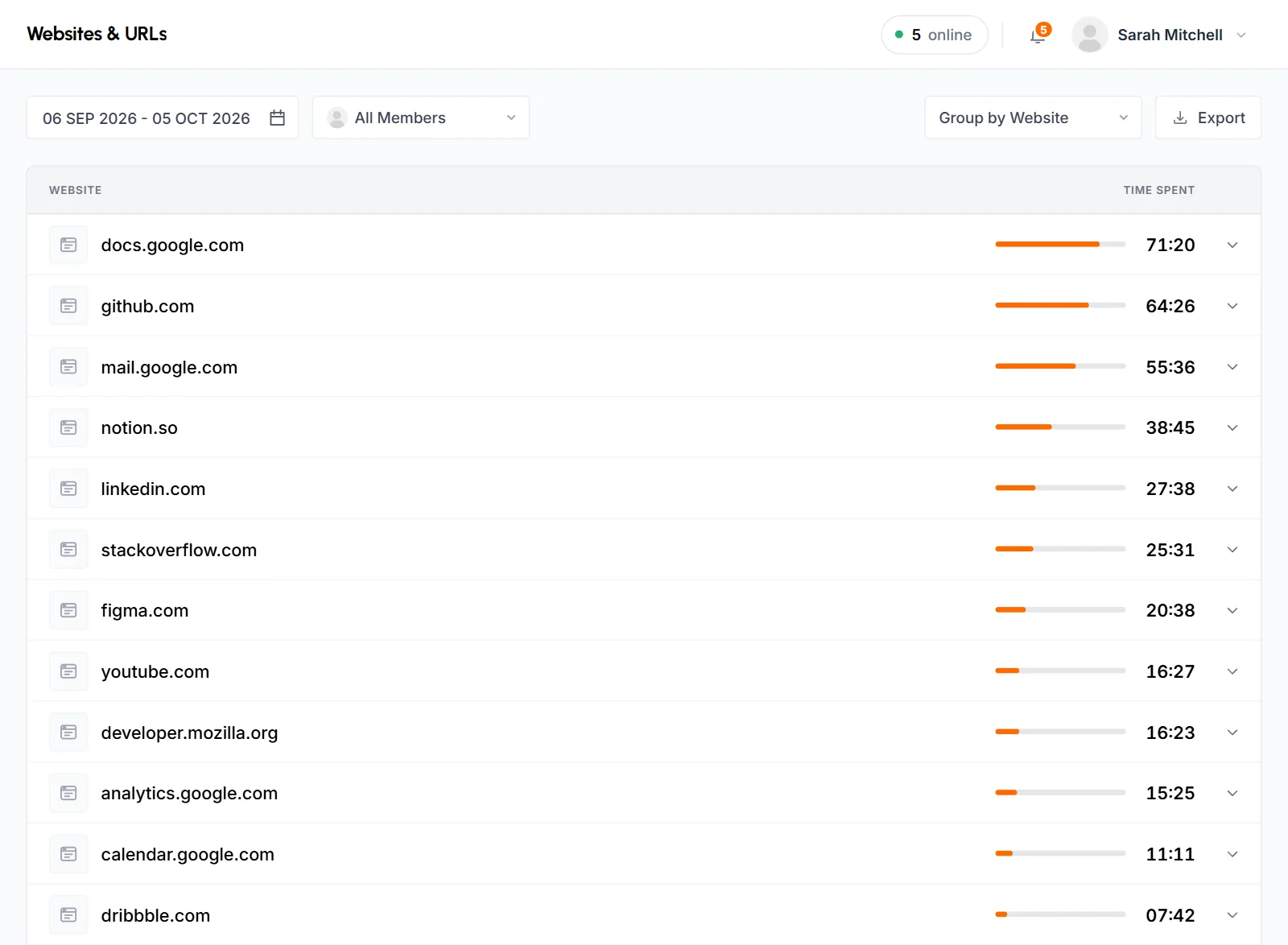Click the site icon beside linkedin.com

pos(68,489)
